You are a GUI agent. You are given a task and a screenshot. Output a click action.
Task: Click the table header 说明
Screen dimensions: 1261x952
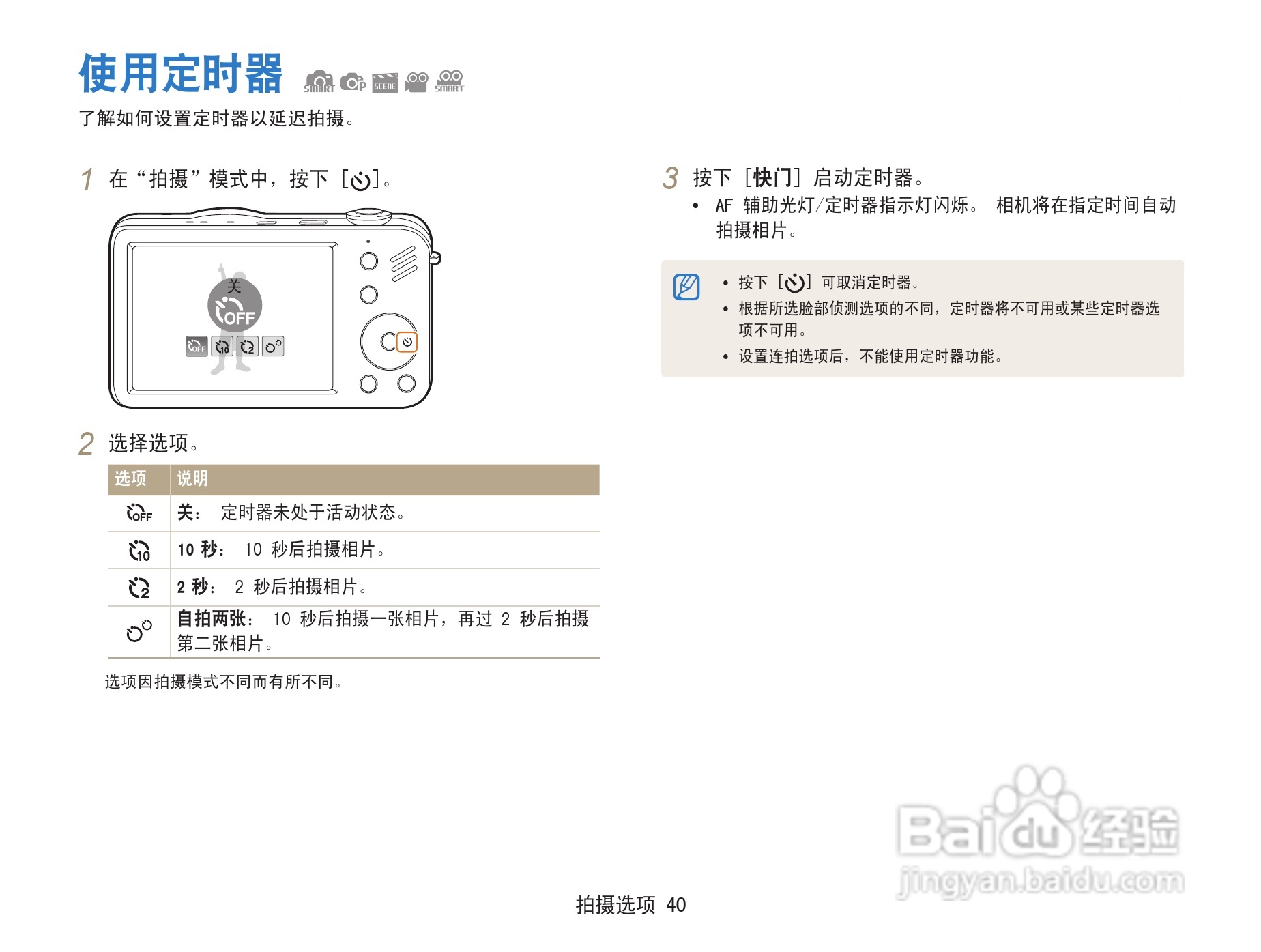click(x=192, y=478)
